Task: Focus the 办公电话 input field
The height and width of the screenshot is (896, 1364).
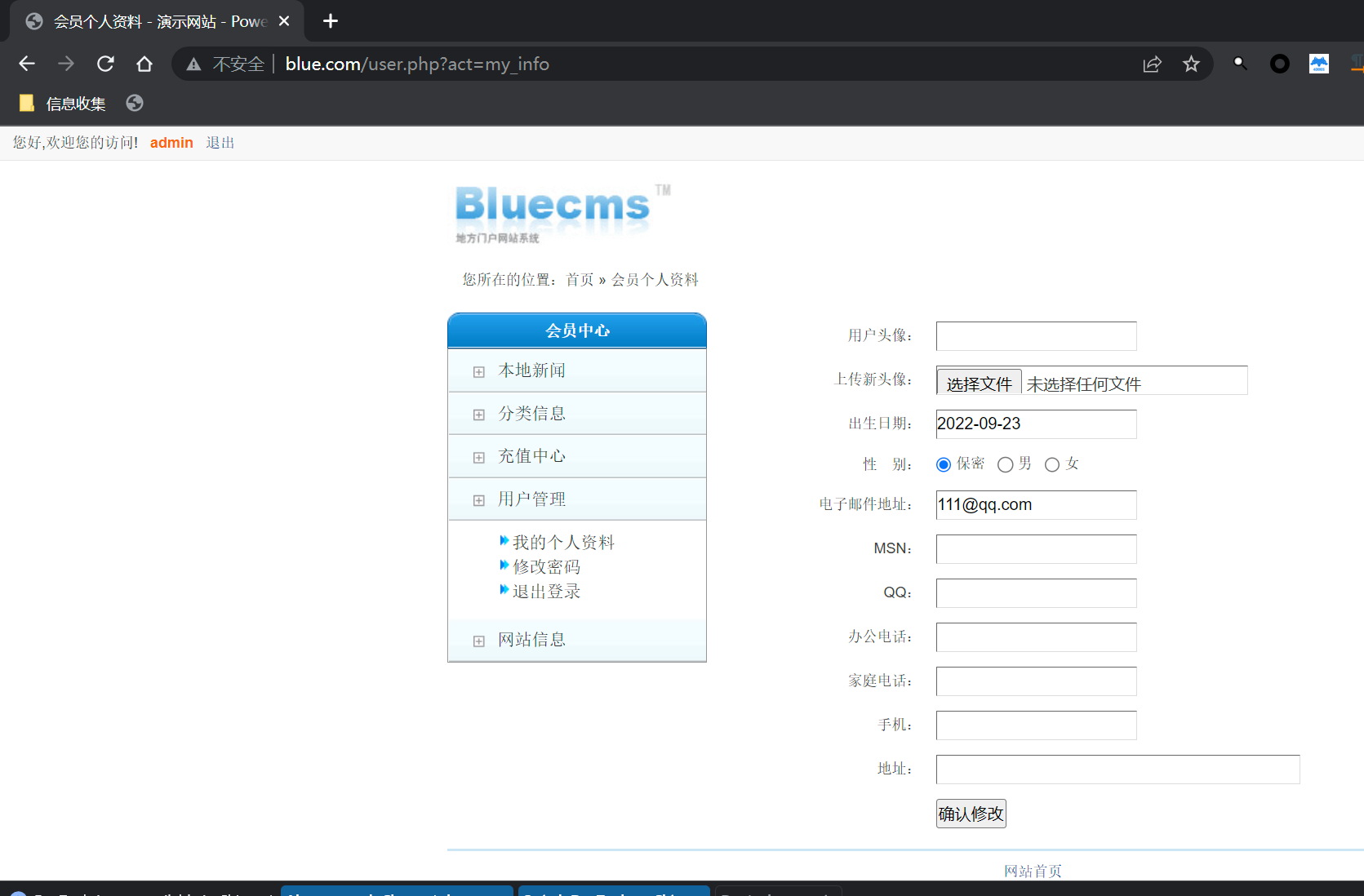Action: (1036, 637)
